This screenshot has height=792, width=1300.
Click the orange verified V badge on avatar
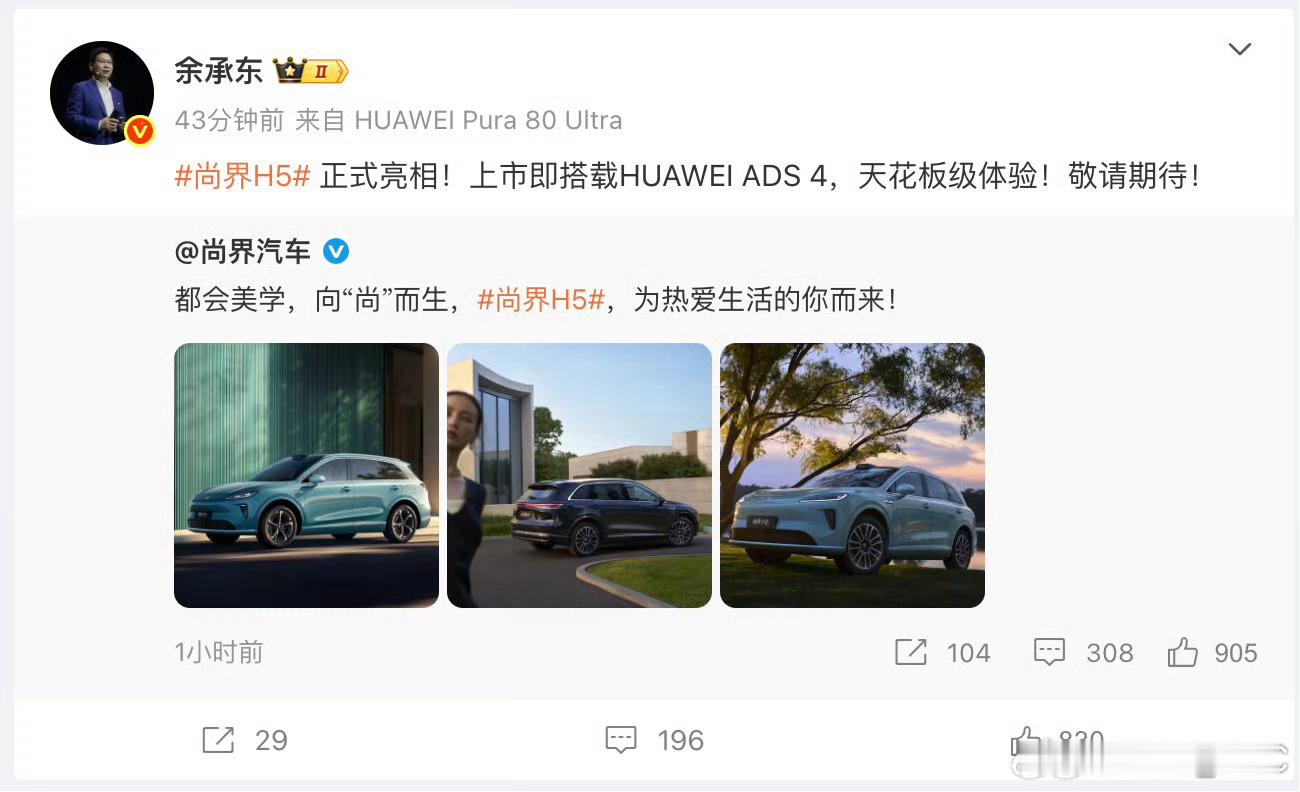click(x=139, y=130)
